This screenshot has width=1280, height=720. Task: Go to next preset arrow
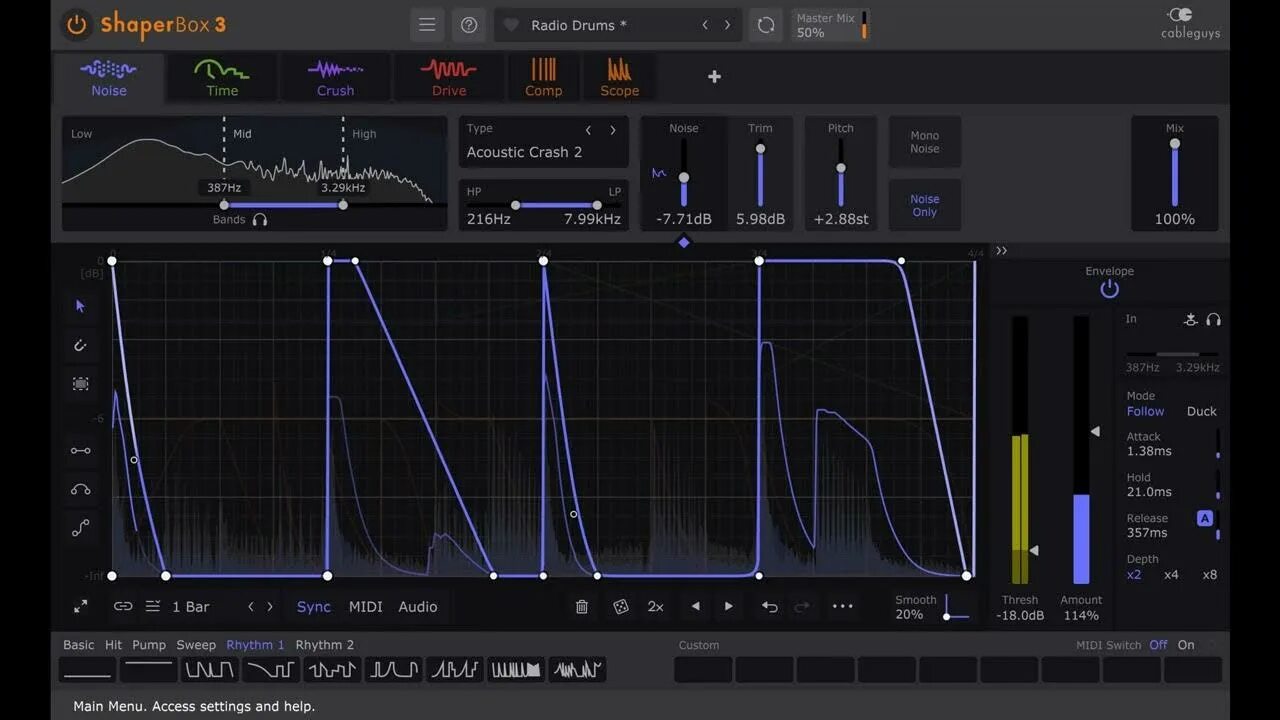pos(728,25)
